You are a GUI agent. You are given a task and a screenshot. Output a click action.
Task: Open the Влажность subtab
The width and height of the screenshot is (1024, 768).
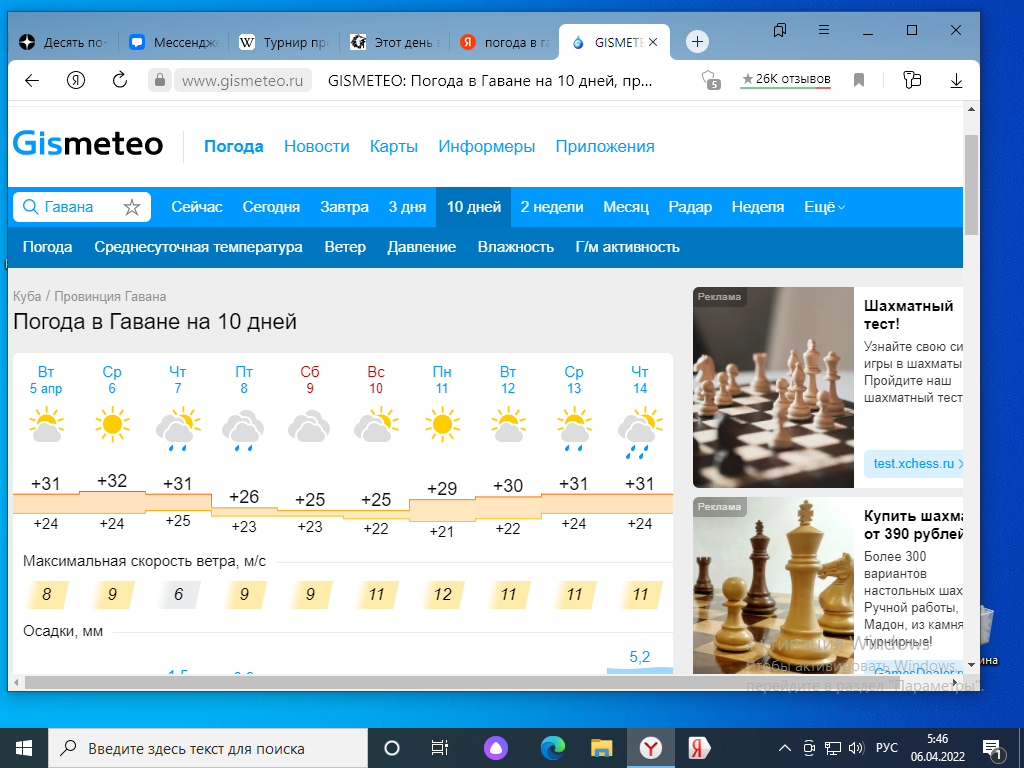(515, 247)
